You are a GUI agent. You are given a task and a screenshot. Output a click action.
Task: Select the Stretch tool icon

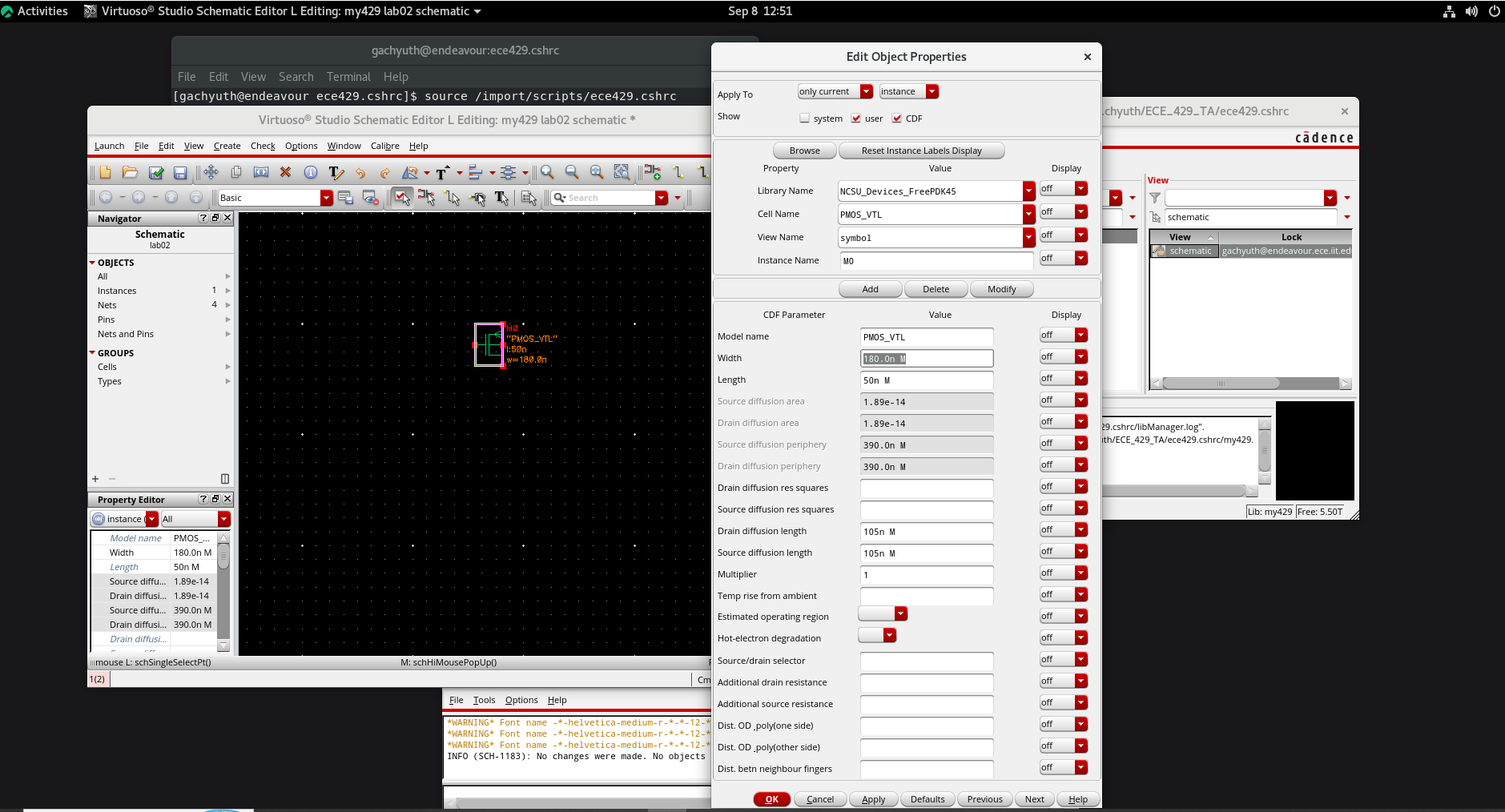[261, 172]
